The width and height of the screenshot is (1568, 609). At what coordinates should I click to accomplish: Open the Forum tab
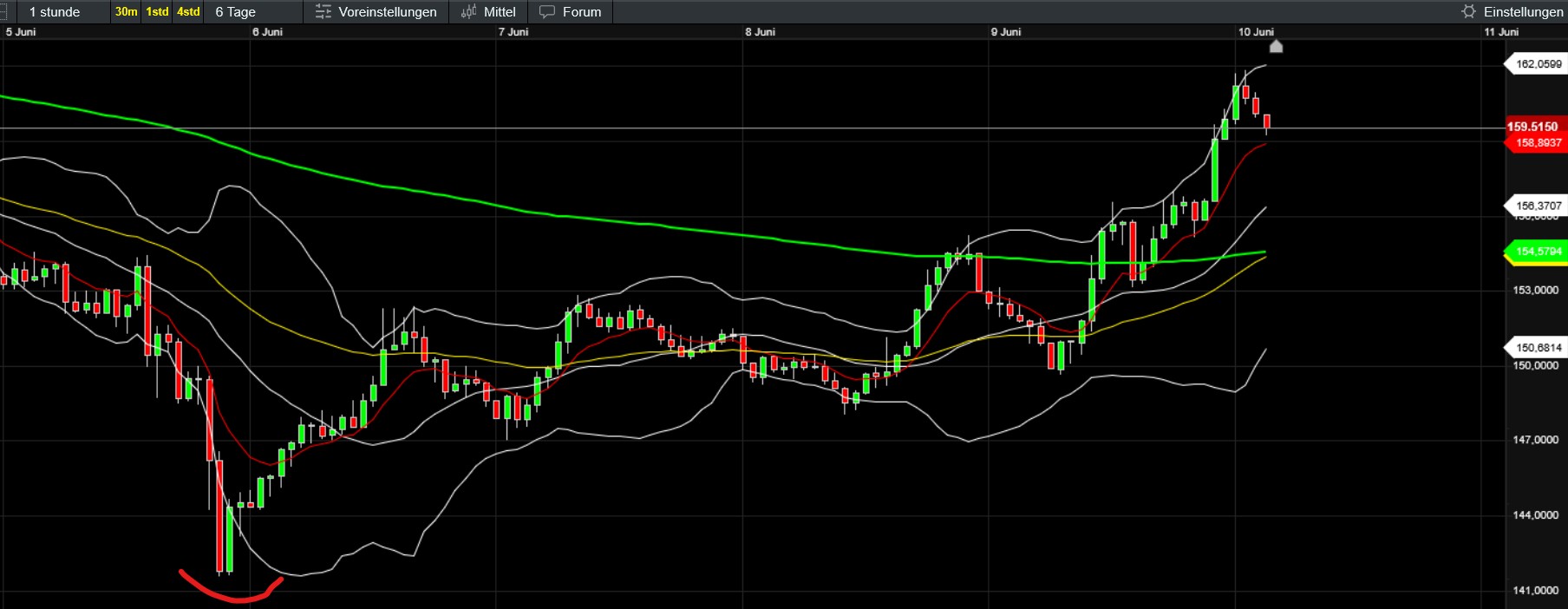coord(570,12)
